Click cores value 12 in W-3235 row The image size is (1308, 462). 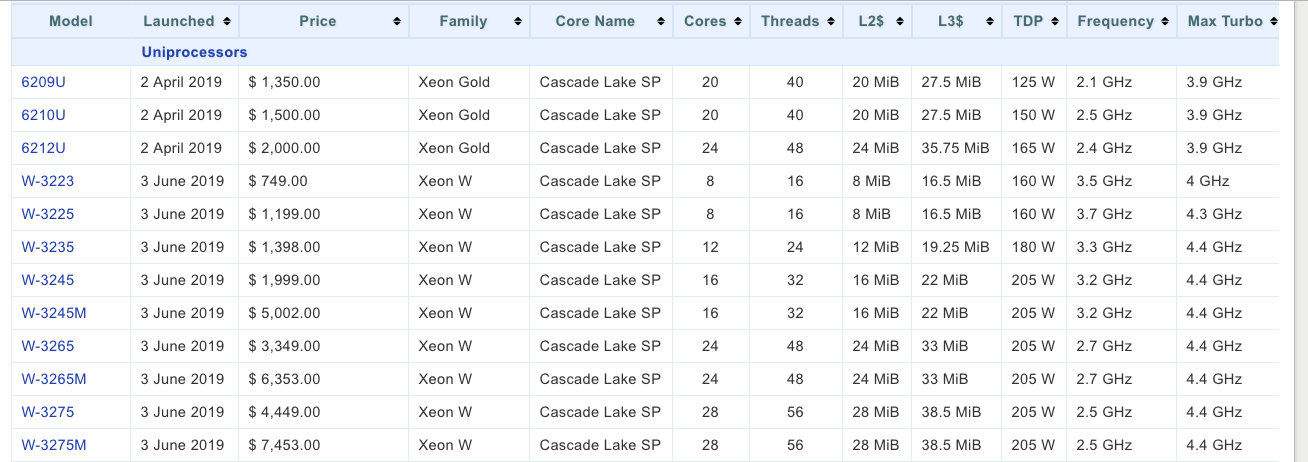tap(710, 247)
